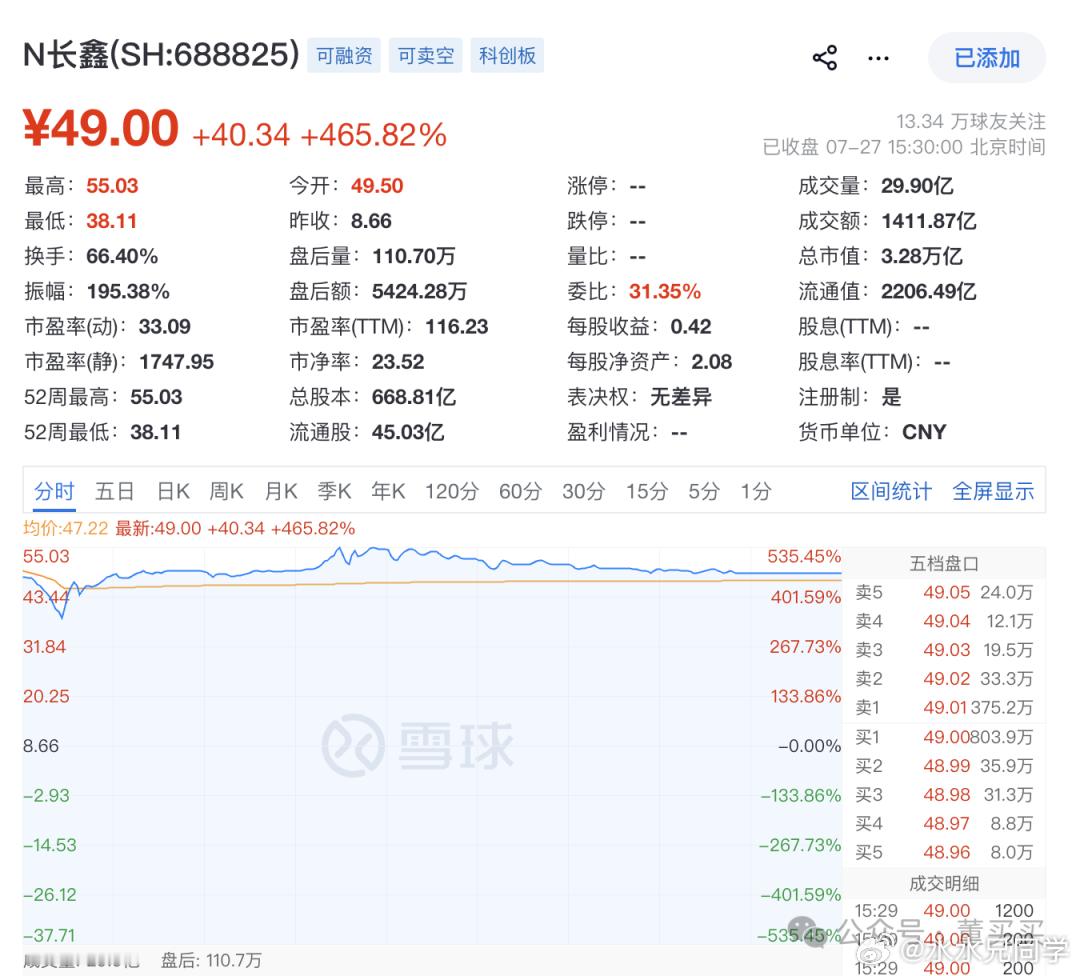Image resolution: width=1080 pixels, height=976 pixels.
Task: Click the 买4 order row at 48.97
Action: pyautogui.click(x=944, y=824)
